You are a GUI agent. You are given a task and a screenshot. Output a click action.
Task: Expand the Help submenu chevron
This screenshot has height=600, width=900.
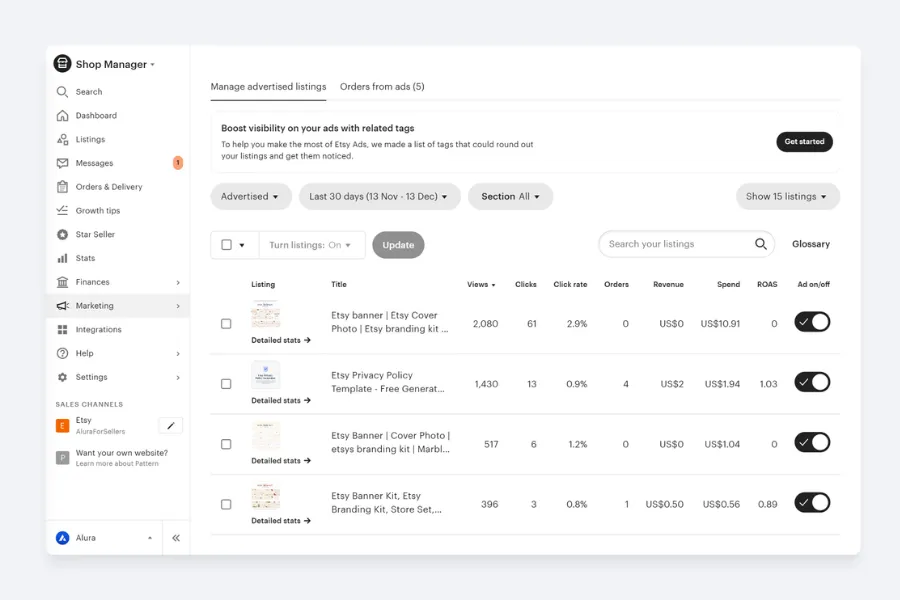click(178, 354)
